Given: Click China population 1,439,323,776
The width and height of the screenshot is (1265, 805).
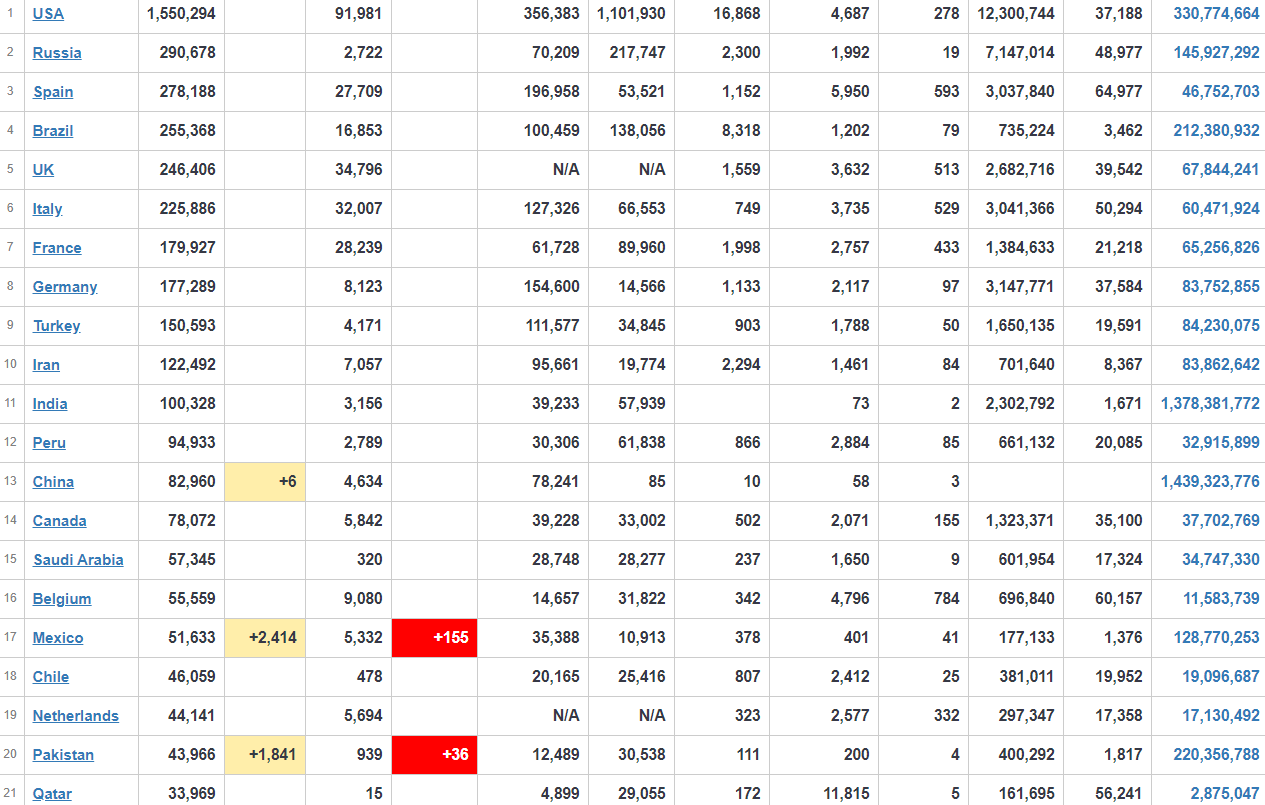Looking at the screenshot, I should tap(1210, 482).
